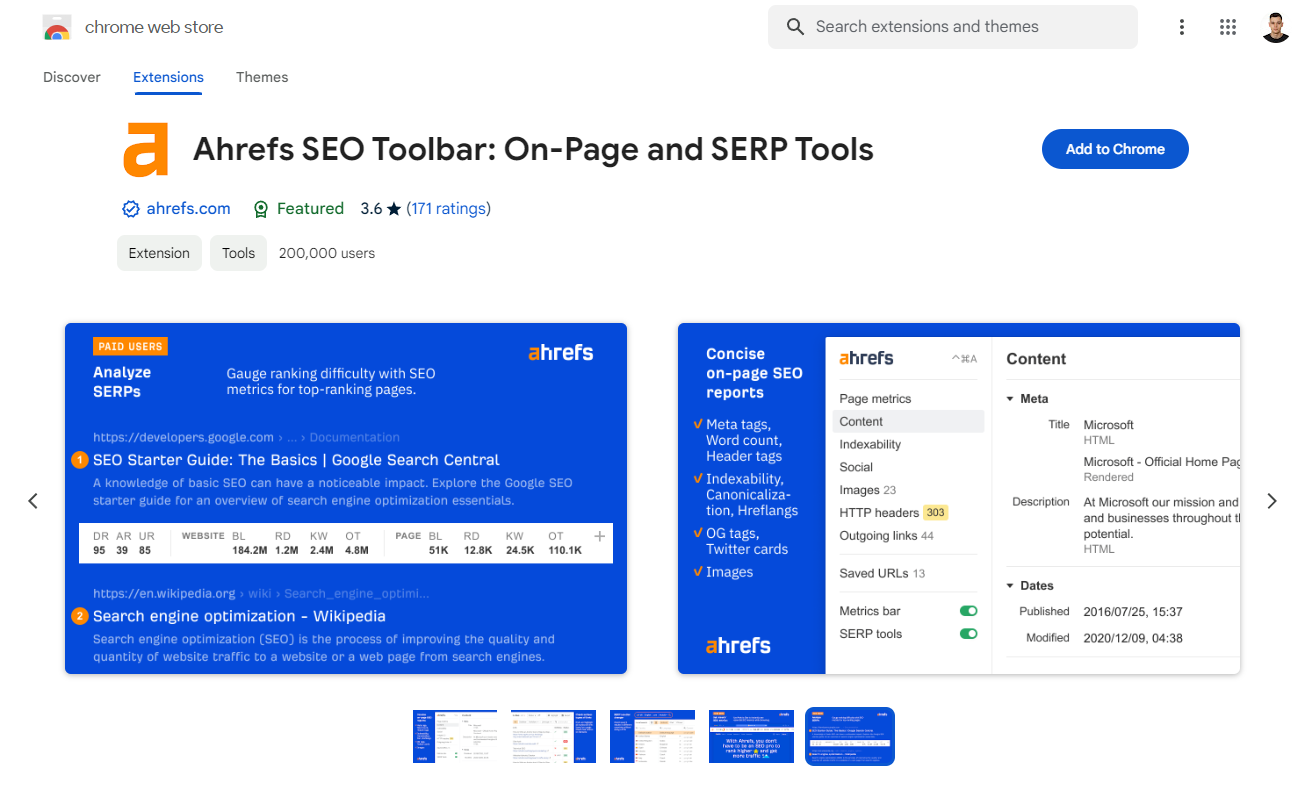
Task: Open the account profile avatar
Action: [x=1276, y=27]
